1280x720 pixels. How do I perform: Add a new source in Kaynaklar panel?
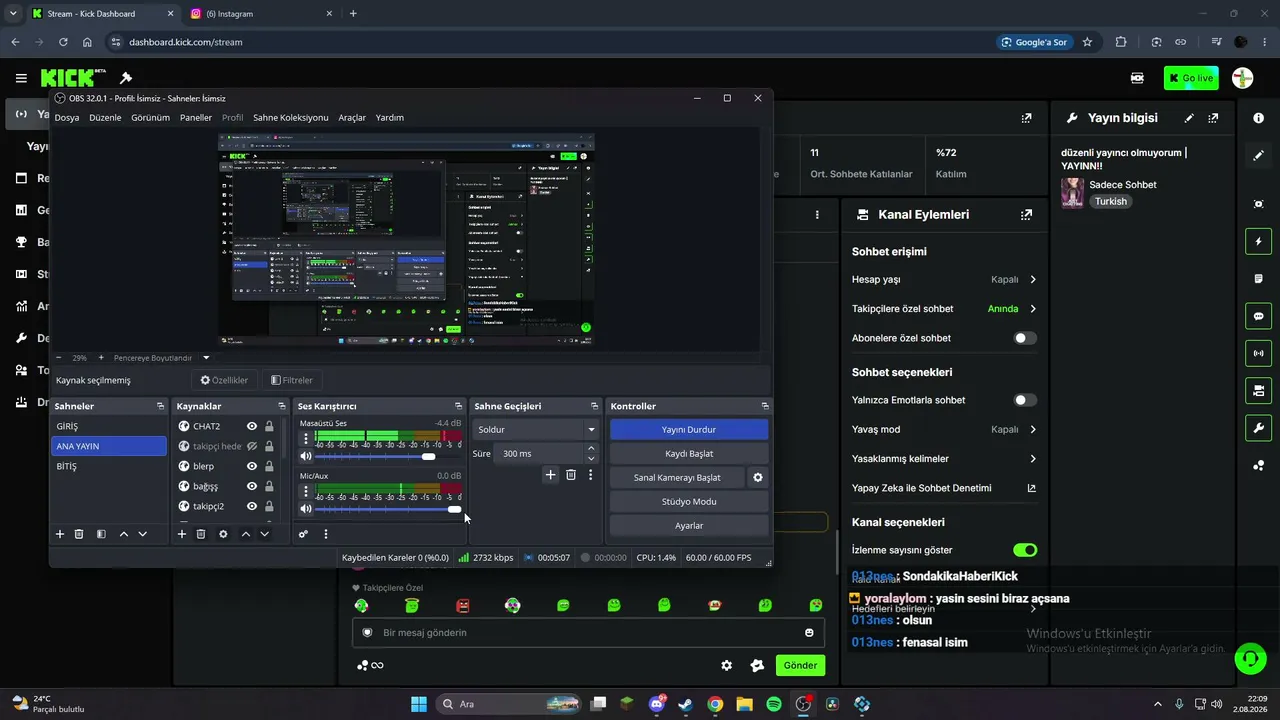pos(182,534)
